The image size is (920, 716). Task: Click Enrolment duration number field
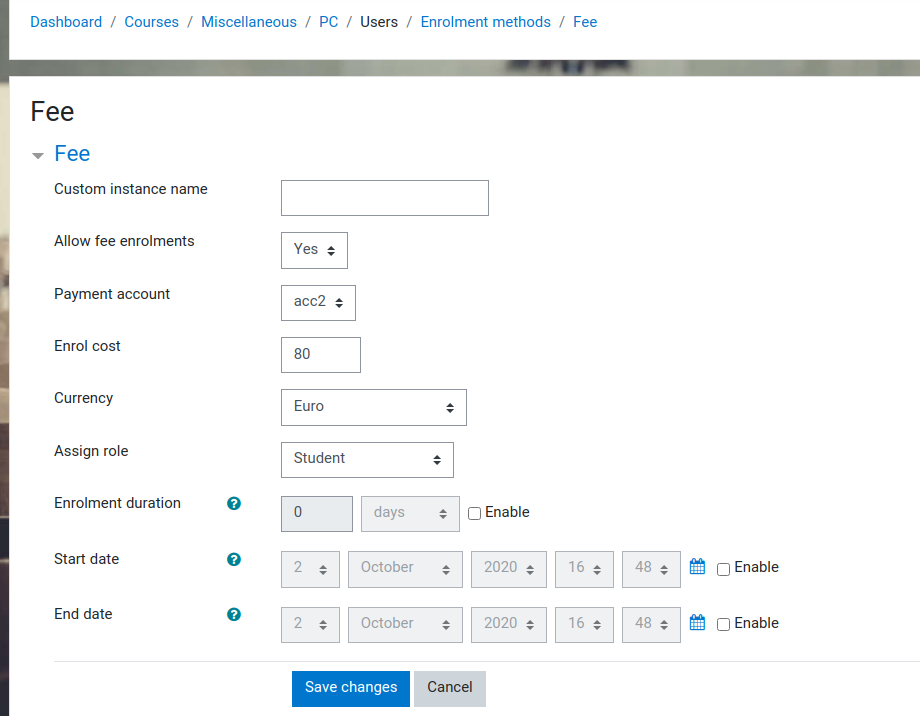click(x=317, y=514)
